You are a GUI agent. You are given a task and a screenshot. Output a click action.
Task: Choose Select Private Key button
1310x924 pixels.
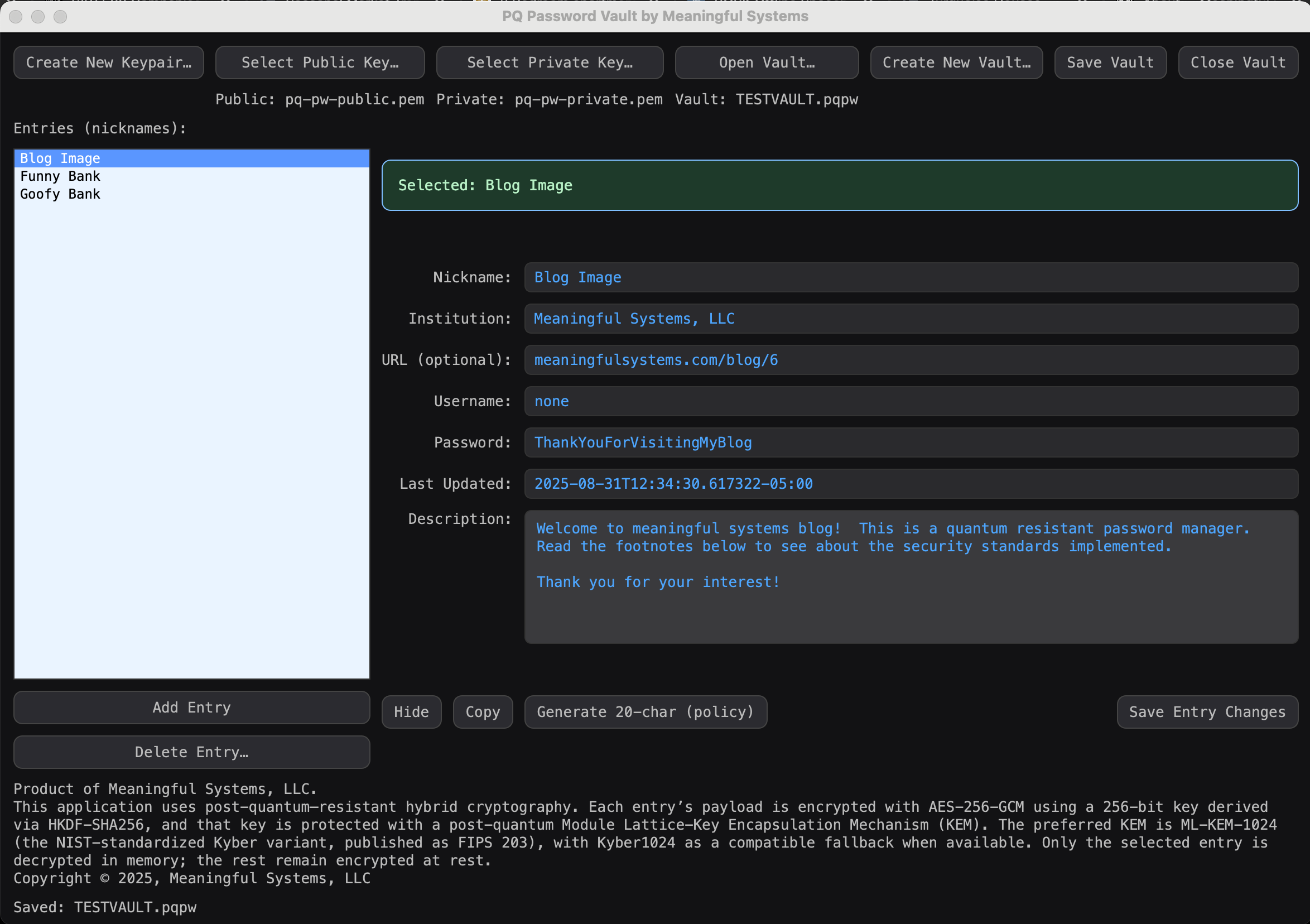[x=550, y=62]
